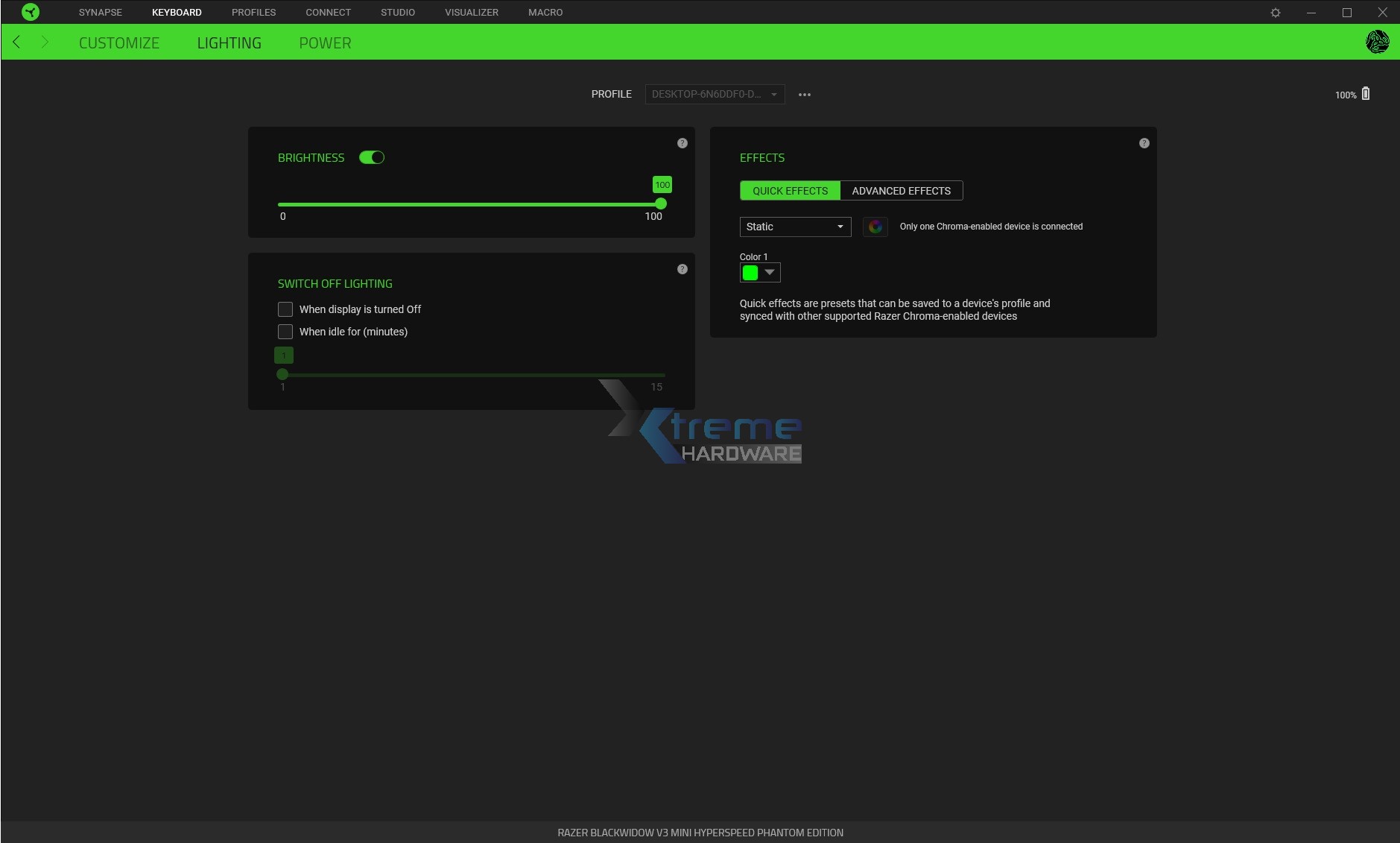Enable 'When display is turned Off' option
The width and height of the screenshot is (1400, 843).
point(285,309)
